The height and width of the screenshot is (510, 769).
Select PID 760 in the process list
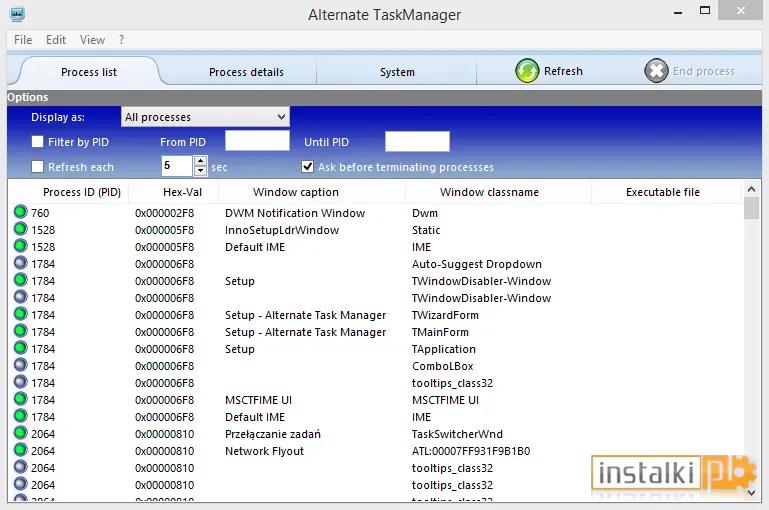pyautogui.click(x=40, y=213)
